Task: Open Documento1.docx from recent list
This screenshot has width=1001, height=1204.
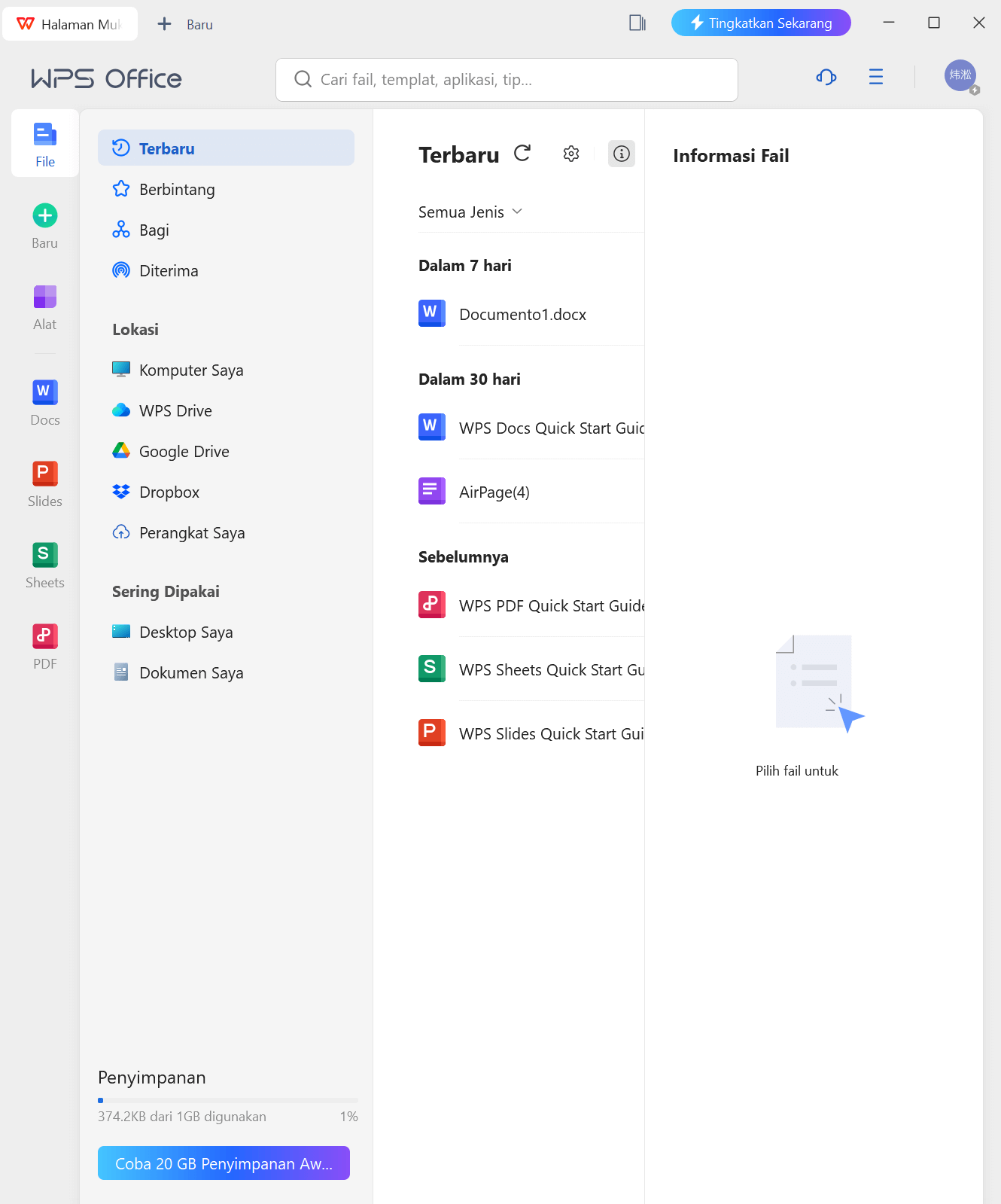Action: coord(522,314)
